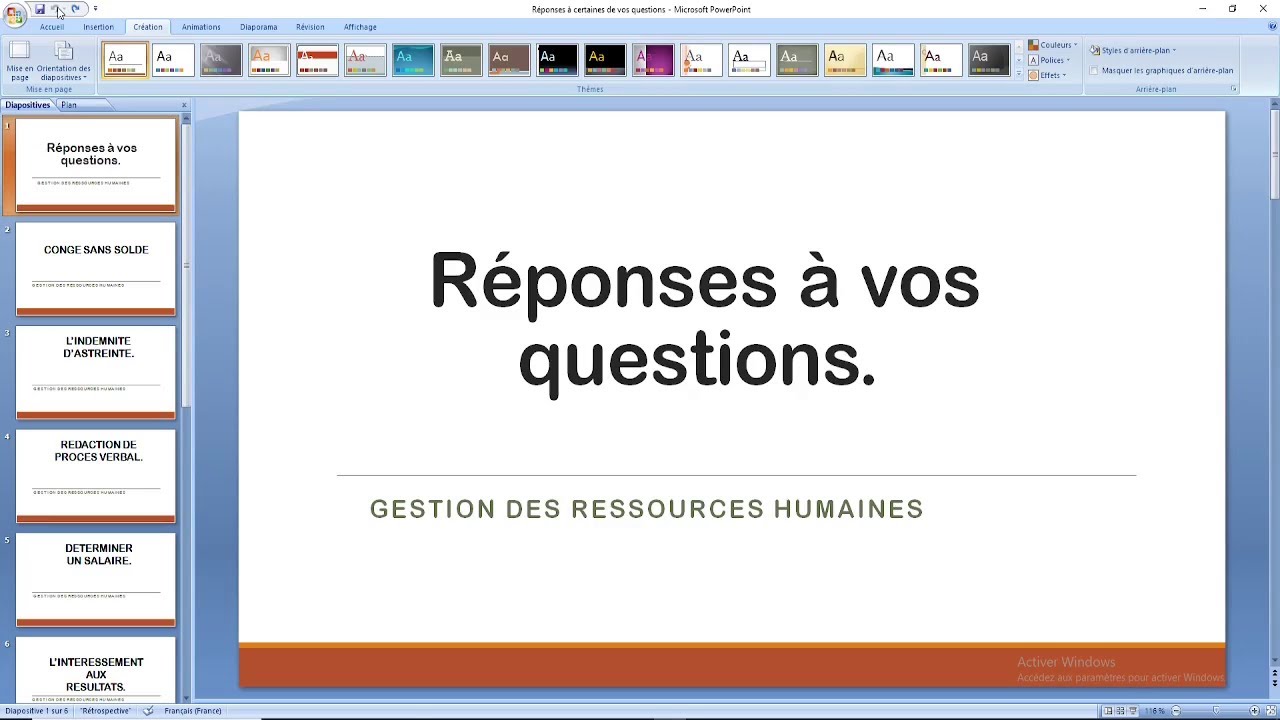Viewport: 1280px width, 720px height.
Task: Expand the full themes gallery
Action: (x=1018, y=73)
